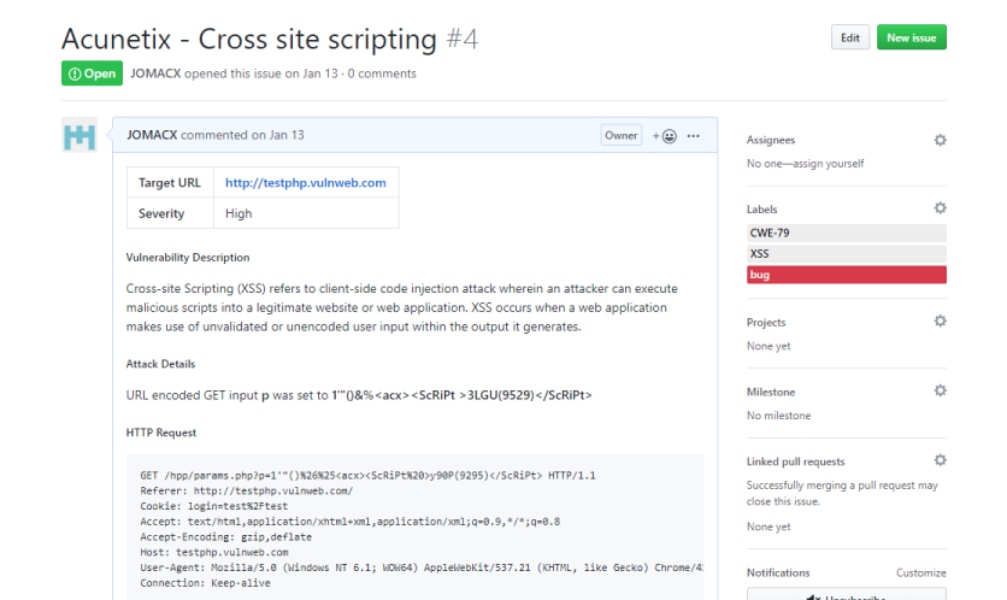
Task: Click the Customize notifications link
Action: point(921,573)
